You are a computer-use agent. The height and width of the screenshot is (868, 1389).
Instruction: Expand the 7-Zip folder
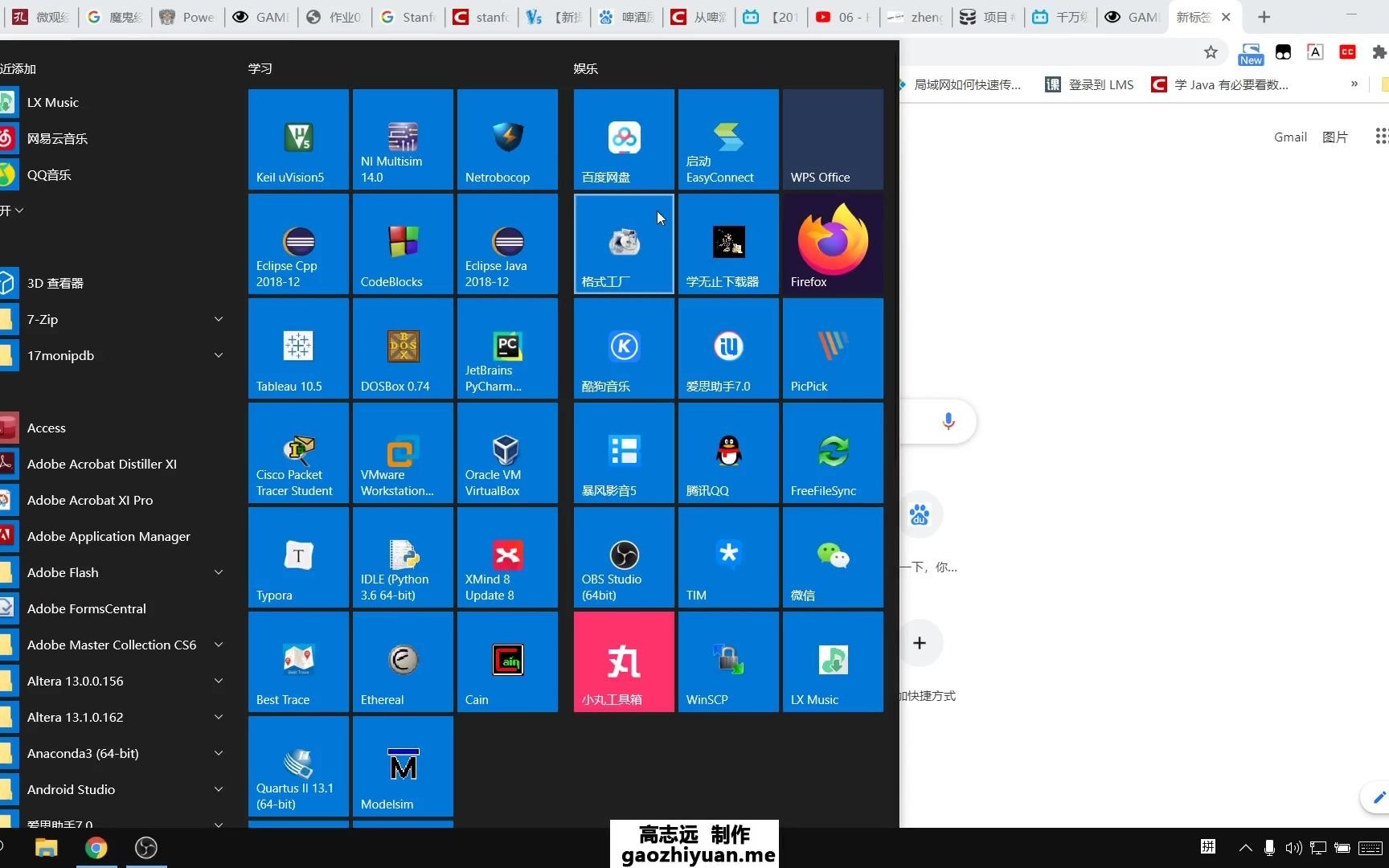coord(117,319)
